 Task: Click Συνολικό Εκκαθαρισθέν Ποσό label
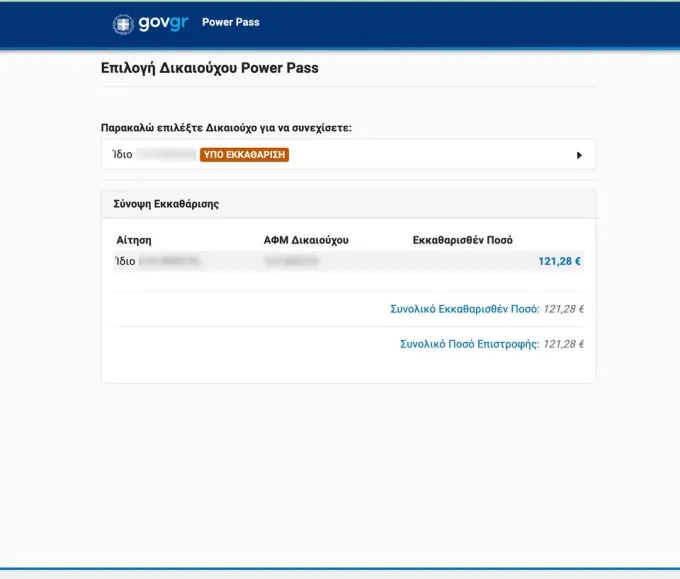coord(464,309)
